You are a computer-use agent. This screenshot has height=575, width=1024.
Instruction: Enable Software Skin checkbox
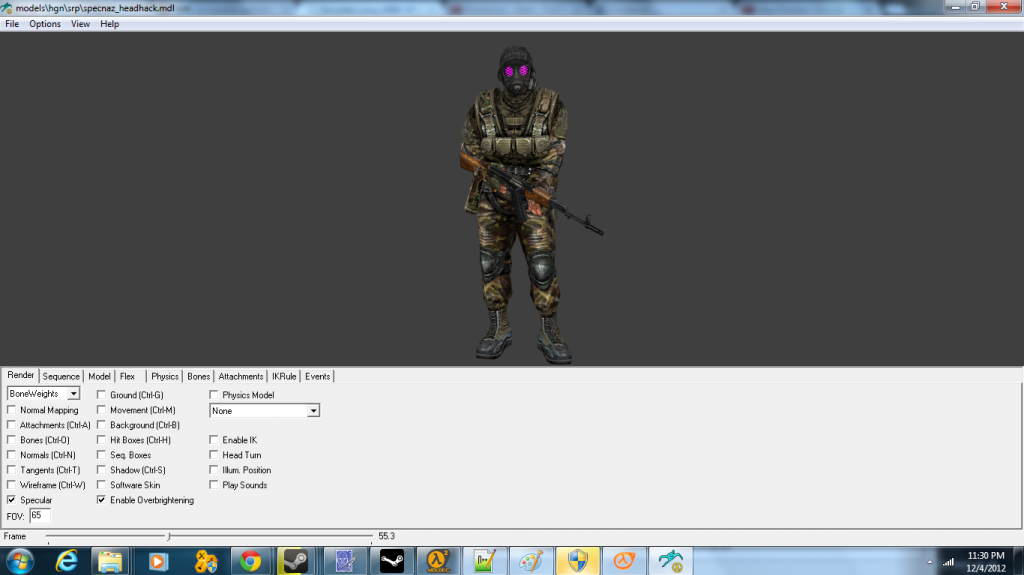coord(101,485)
